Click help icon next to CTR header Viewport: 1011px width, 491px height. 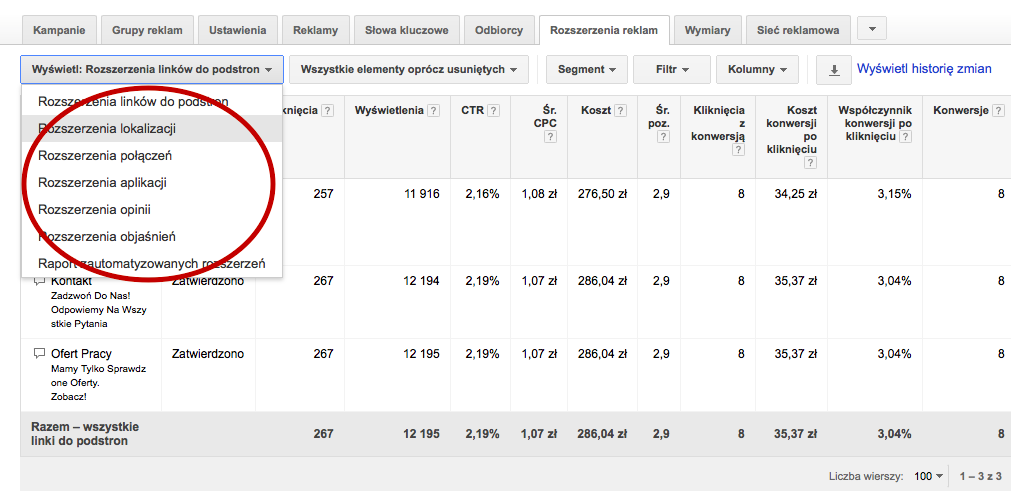click(x=494, y=110)
